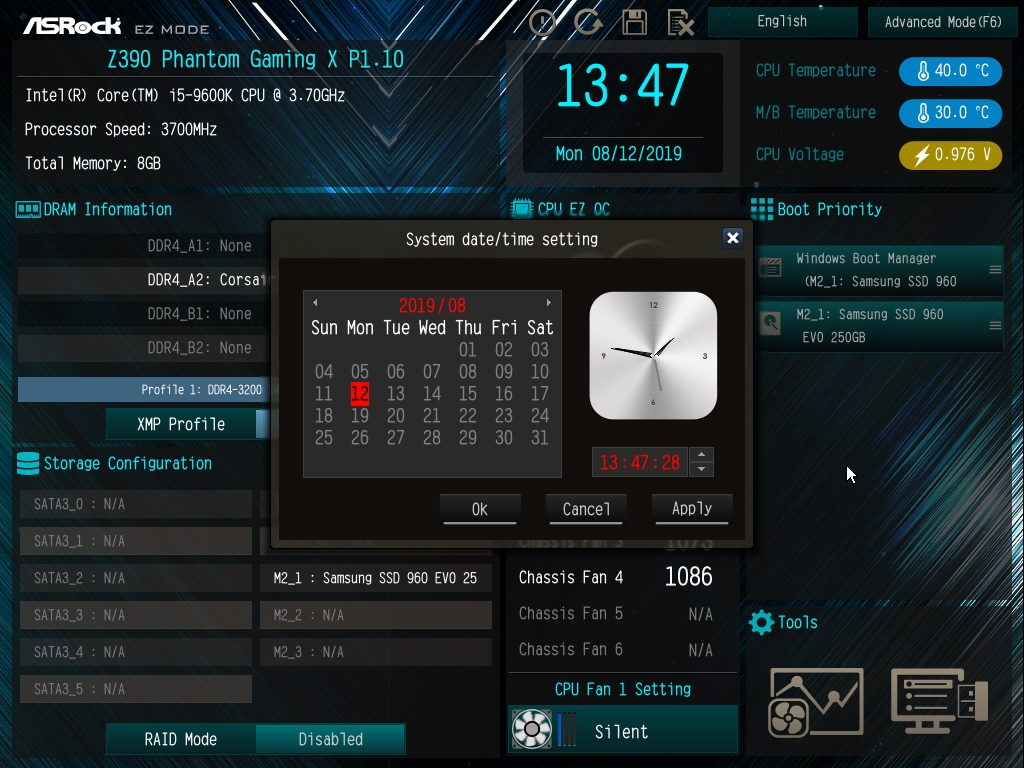The height and width of the screenshot is (768, 1024).
Task: Go to previous month in calendar
Action: (315, 302)
